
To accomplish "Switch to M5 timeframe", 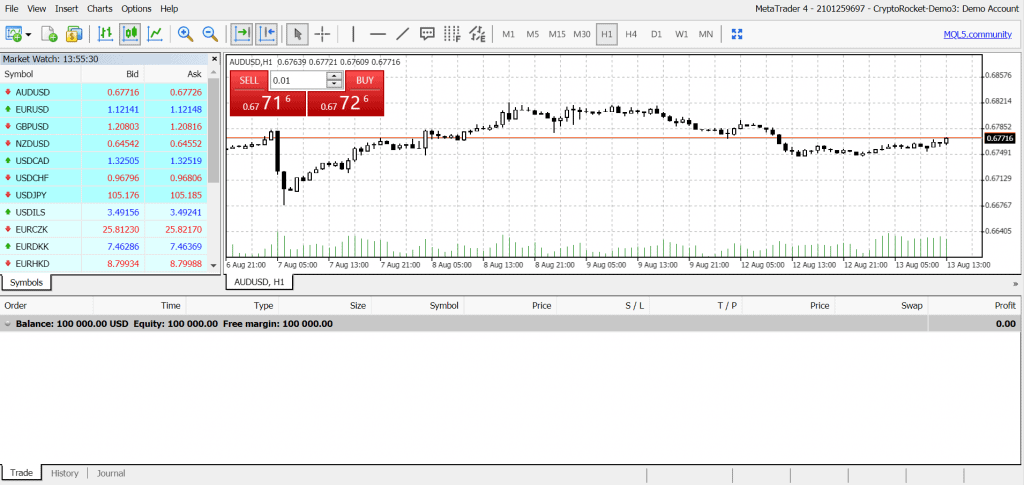I will [x=532, y=34].
